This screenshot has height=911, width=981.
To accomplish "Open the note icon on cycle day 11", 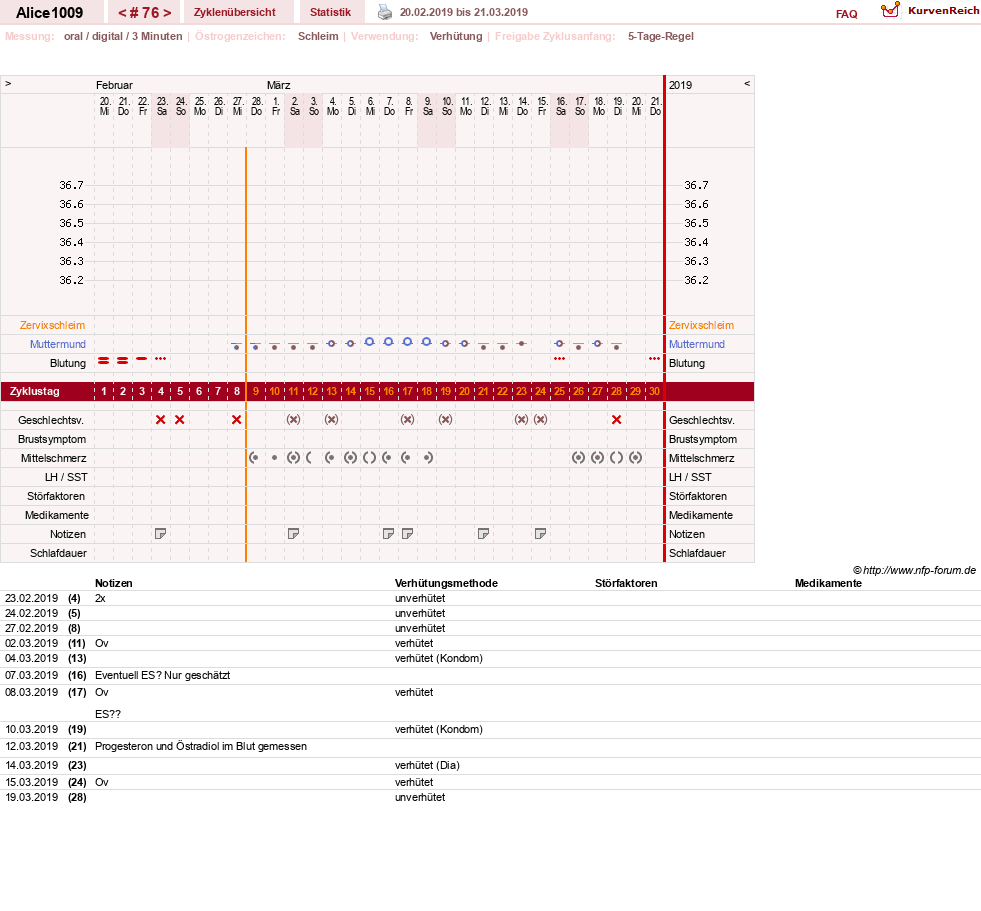I will point(293,534).
